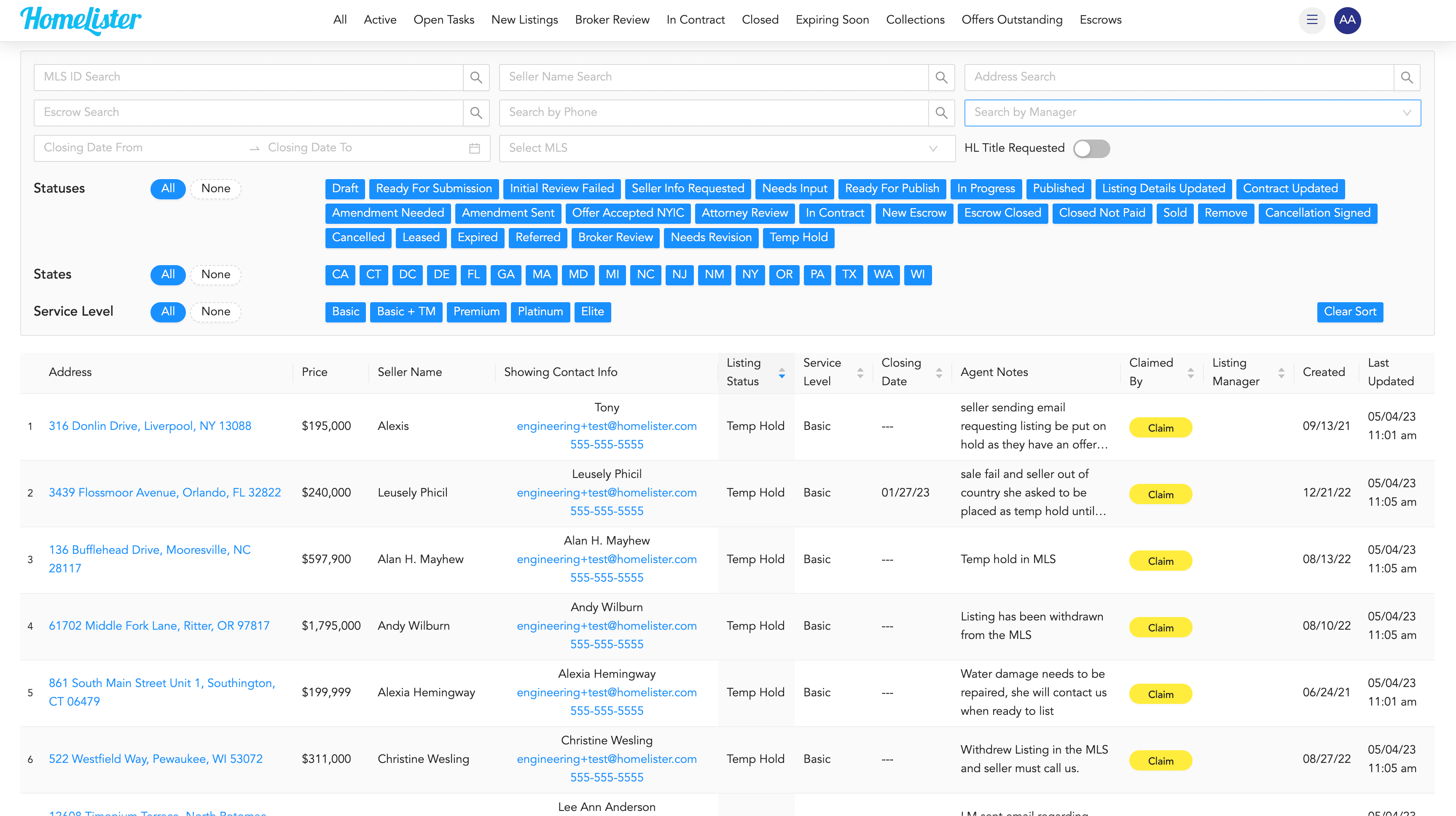Click the Seller Name Search magnifier icon

click(x=941, y=78)
